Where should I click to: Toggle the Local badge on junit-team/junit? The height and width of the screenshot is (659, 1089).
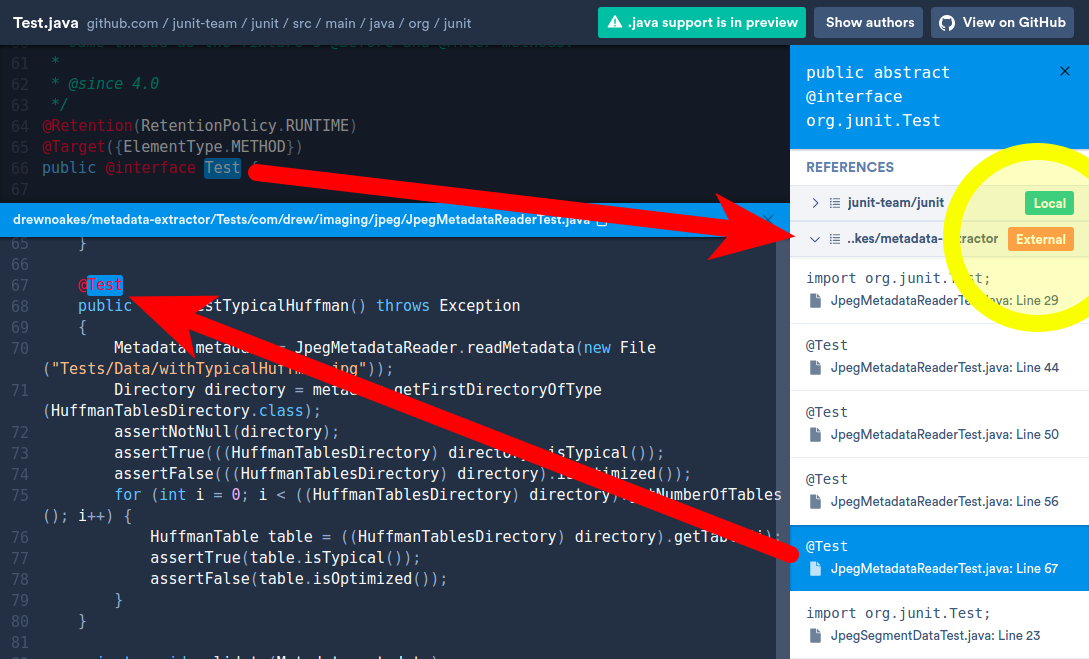tap(1049, 203)
